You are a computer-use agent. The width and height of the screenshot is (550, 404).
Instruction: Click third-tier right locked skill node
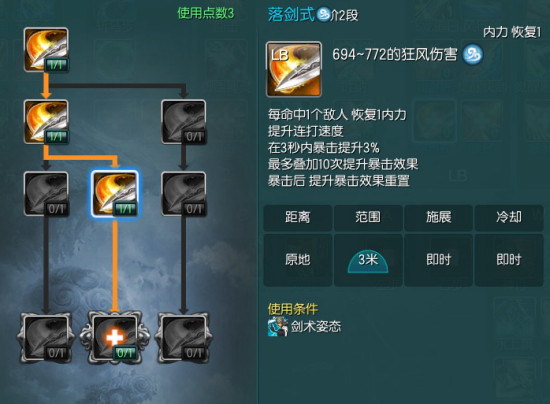(183, 194)
